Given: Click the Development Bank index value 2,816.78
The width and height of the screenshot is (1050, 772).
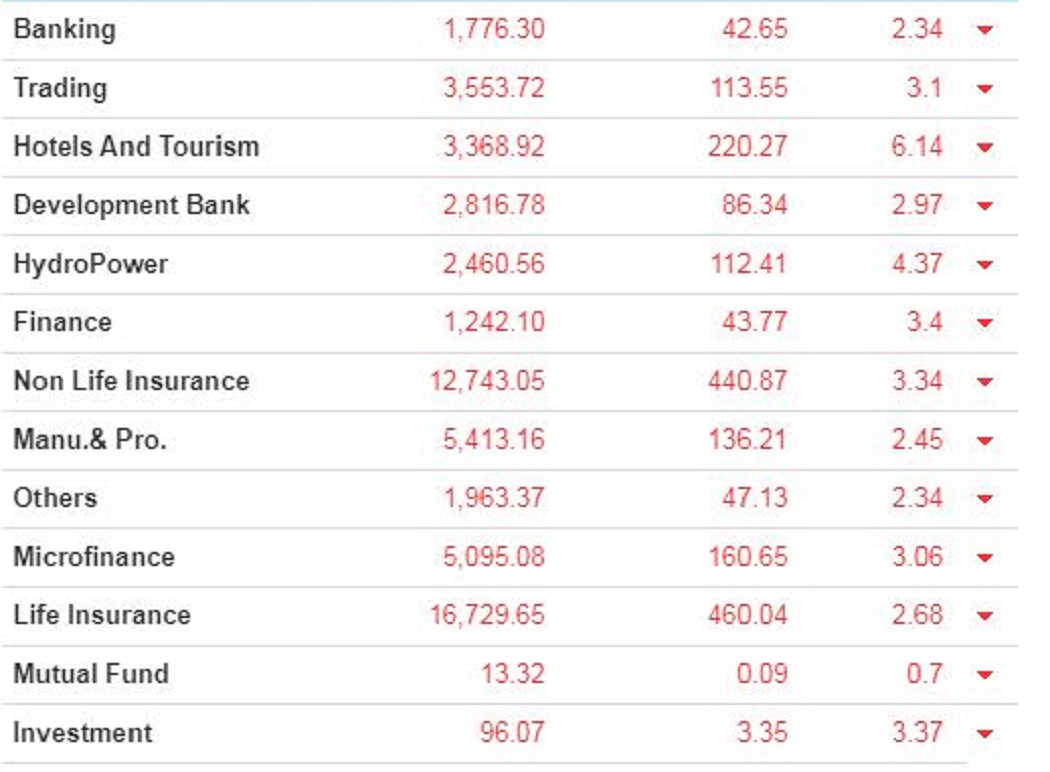Looking at the screenshot, I should pos(494,205).
